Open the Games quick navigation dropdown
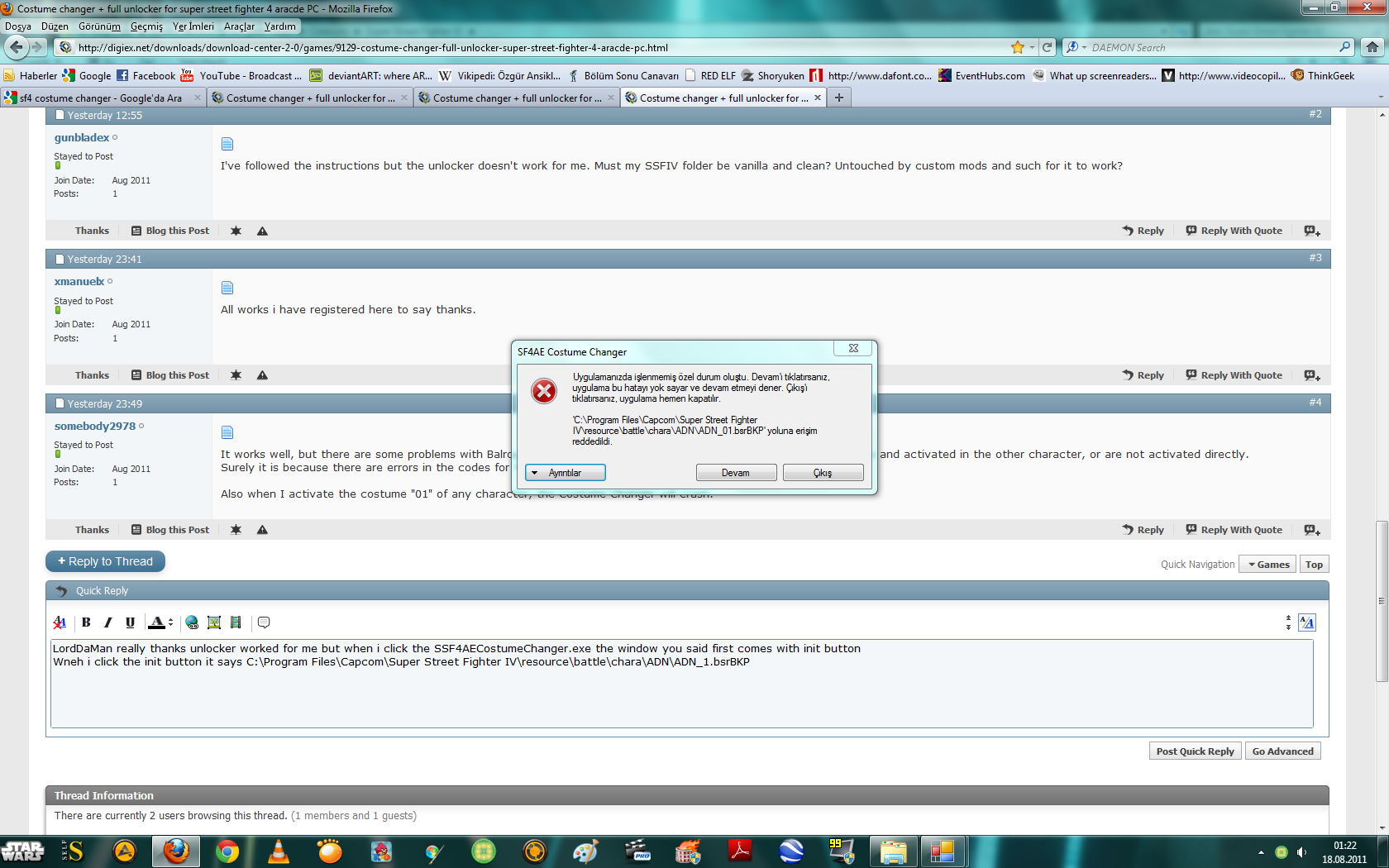This screenshot has width=1389, height=868. point(1268,565)
